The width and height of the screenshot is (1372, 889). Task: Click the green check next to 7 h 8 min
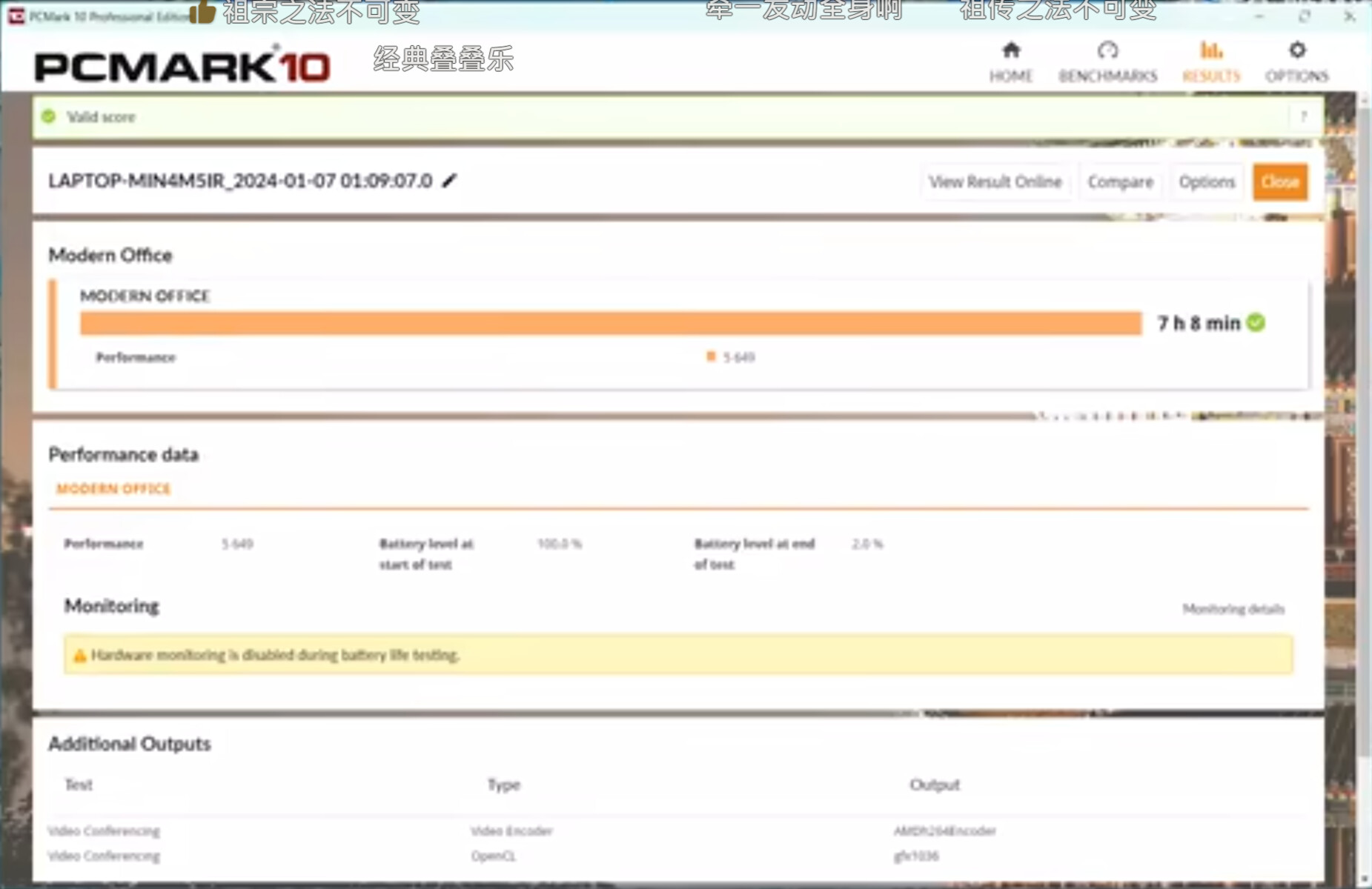1256,323
